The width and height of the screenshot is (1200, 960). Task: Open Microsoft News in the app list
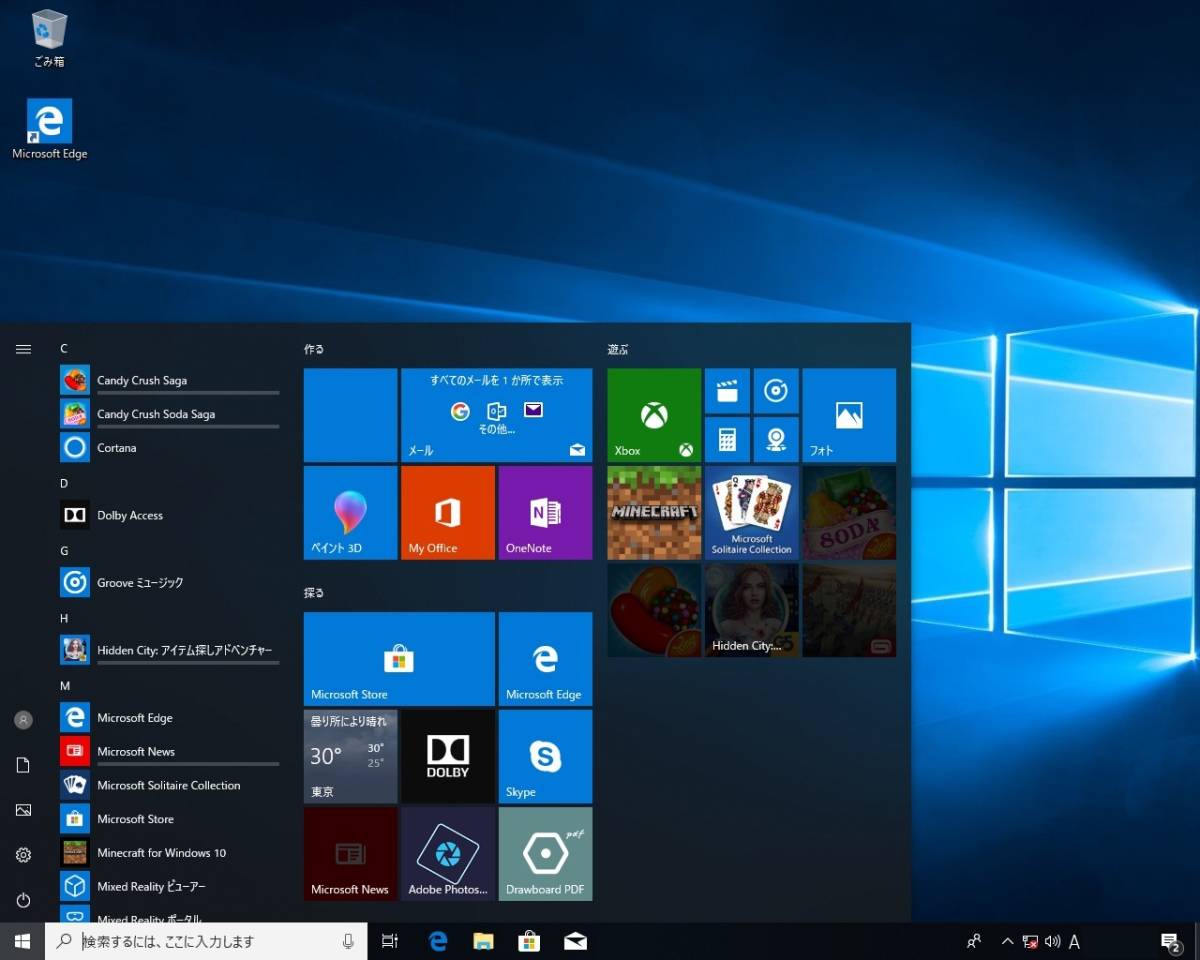click(x=170, y=752)
